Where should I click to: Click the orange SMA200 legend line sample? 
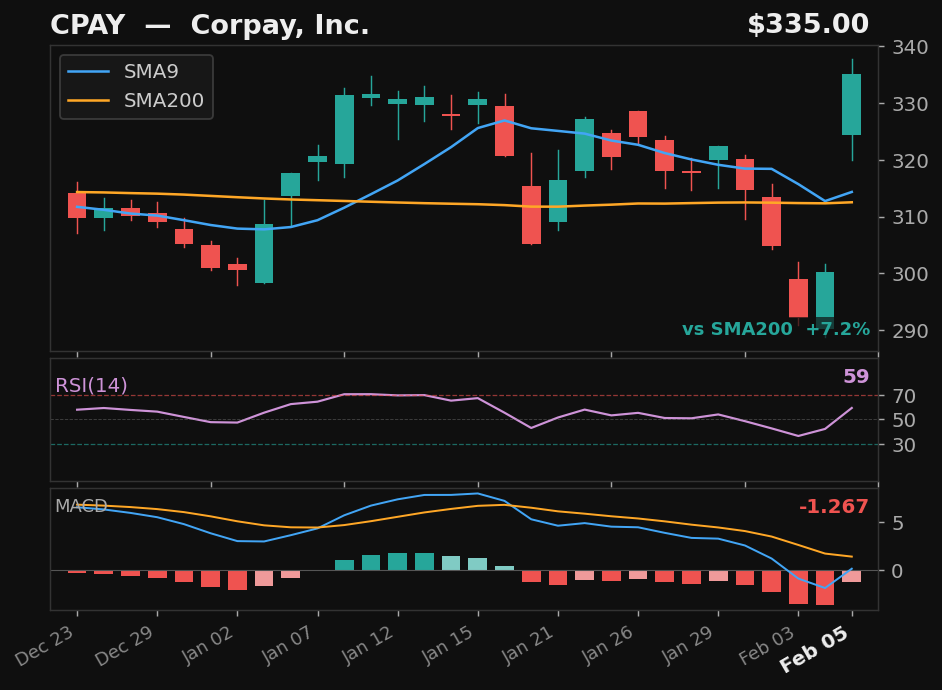tap(88, 100)
